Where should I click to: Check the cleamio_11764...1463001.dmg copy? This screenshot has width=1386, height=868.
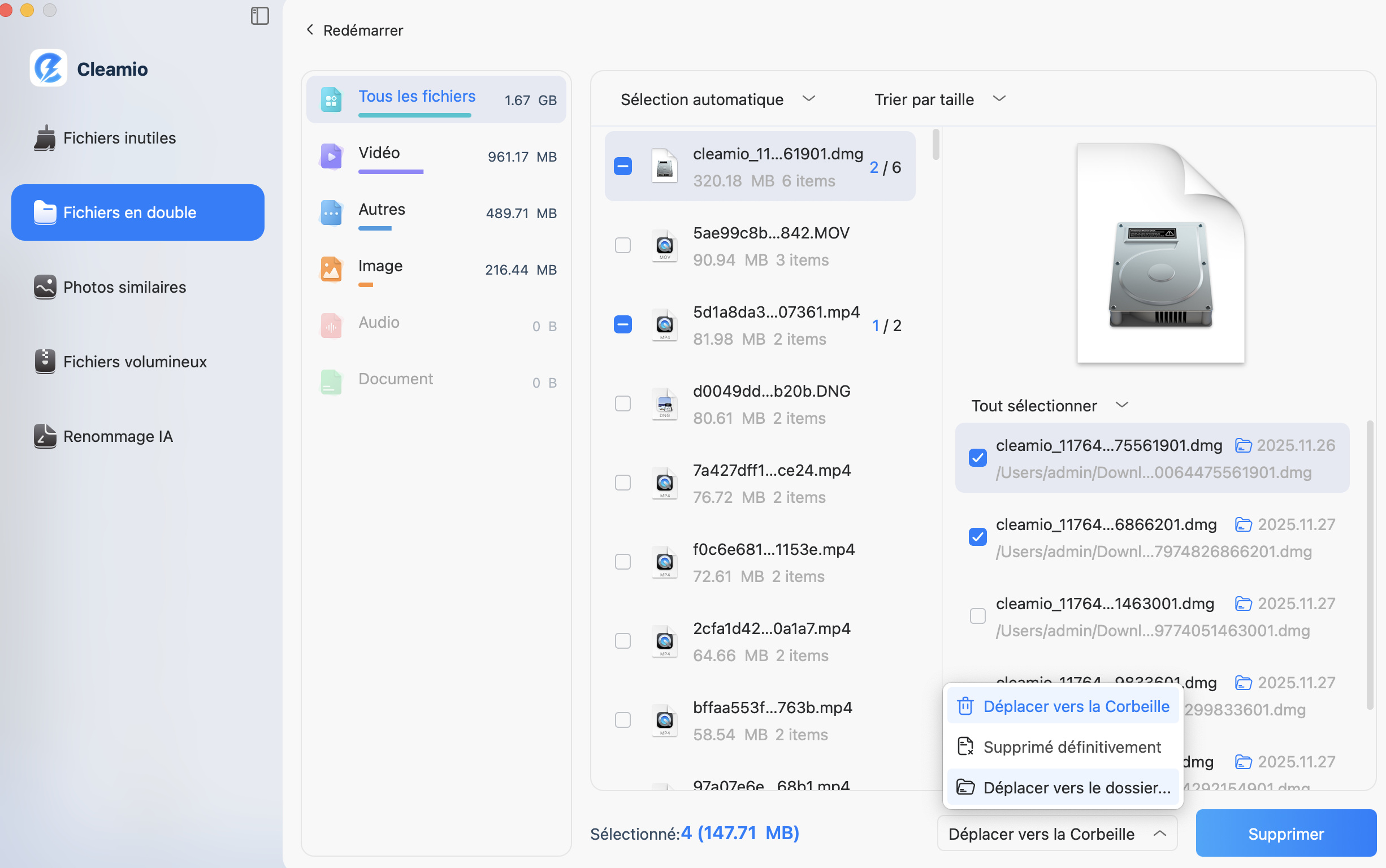(x=977, y=615)
